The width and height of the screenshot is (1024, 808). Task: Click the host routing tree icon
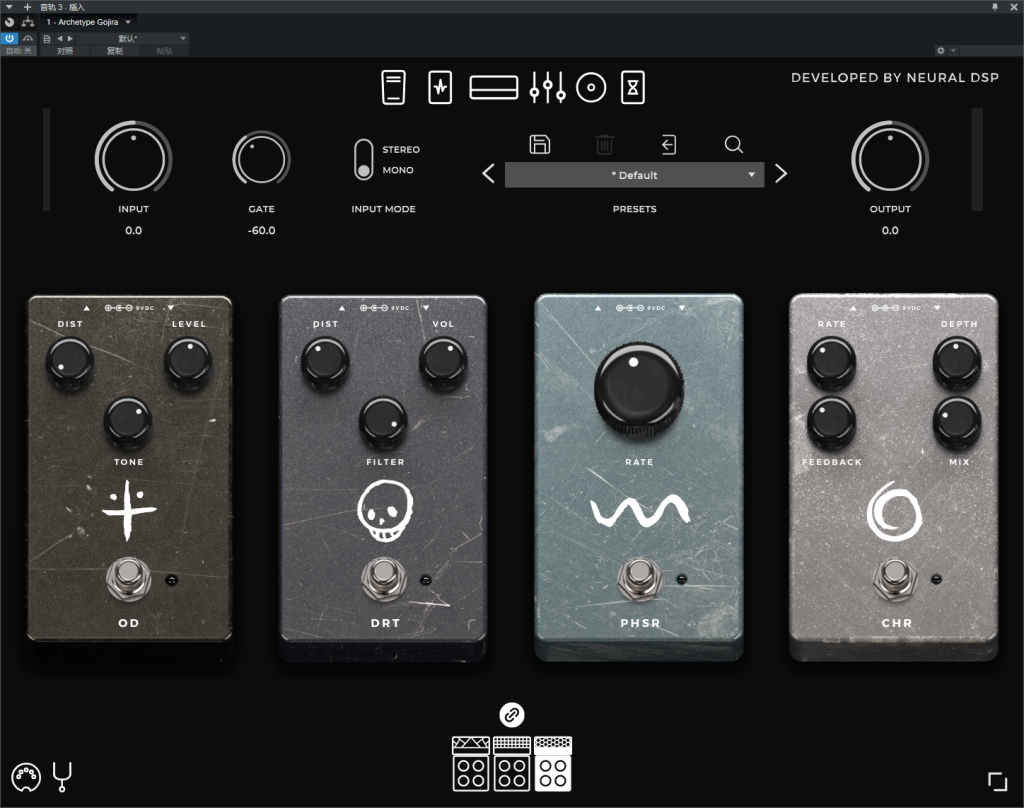[x=27, y=22]
